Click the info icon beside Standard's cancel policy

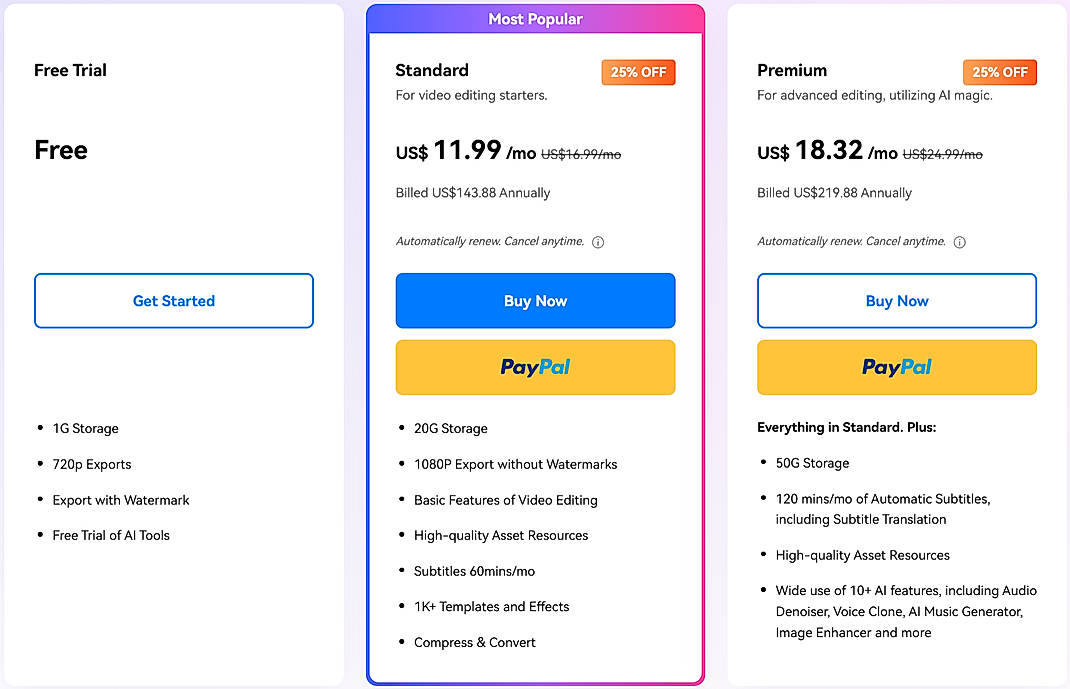(597, 241)
